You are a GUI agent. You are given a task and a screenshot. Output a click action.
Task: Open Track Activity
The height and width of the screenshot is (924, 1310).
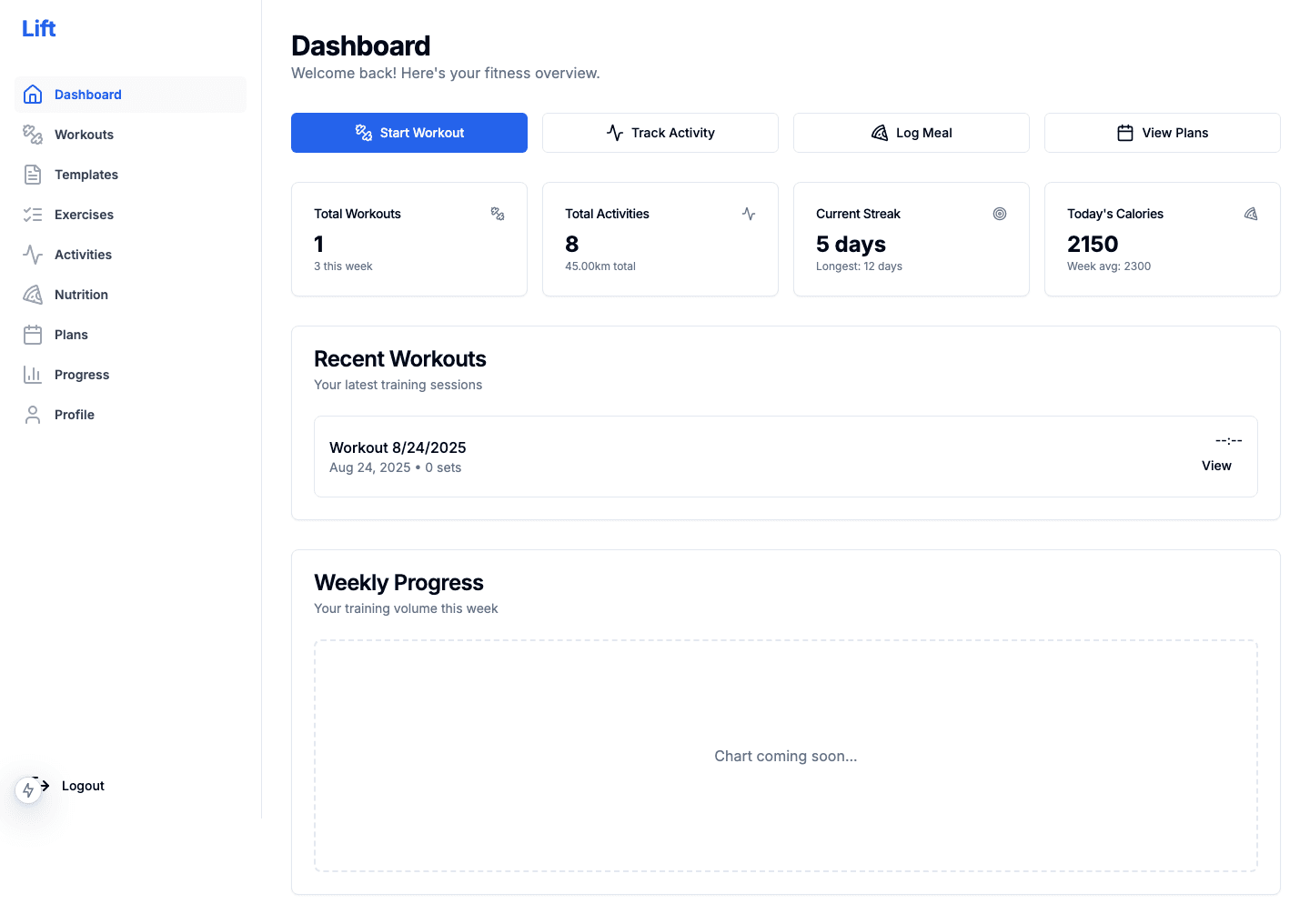[660, 132]
